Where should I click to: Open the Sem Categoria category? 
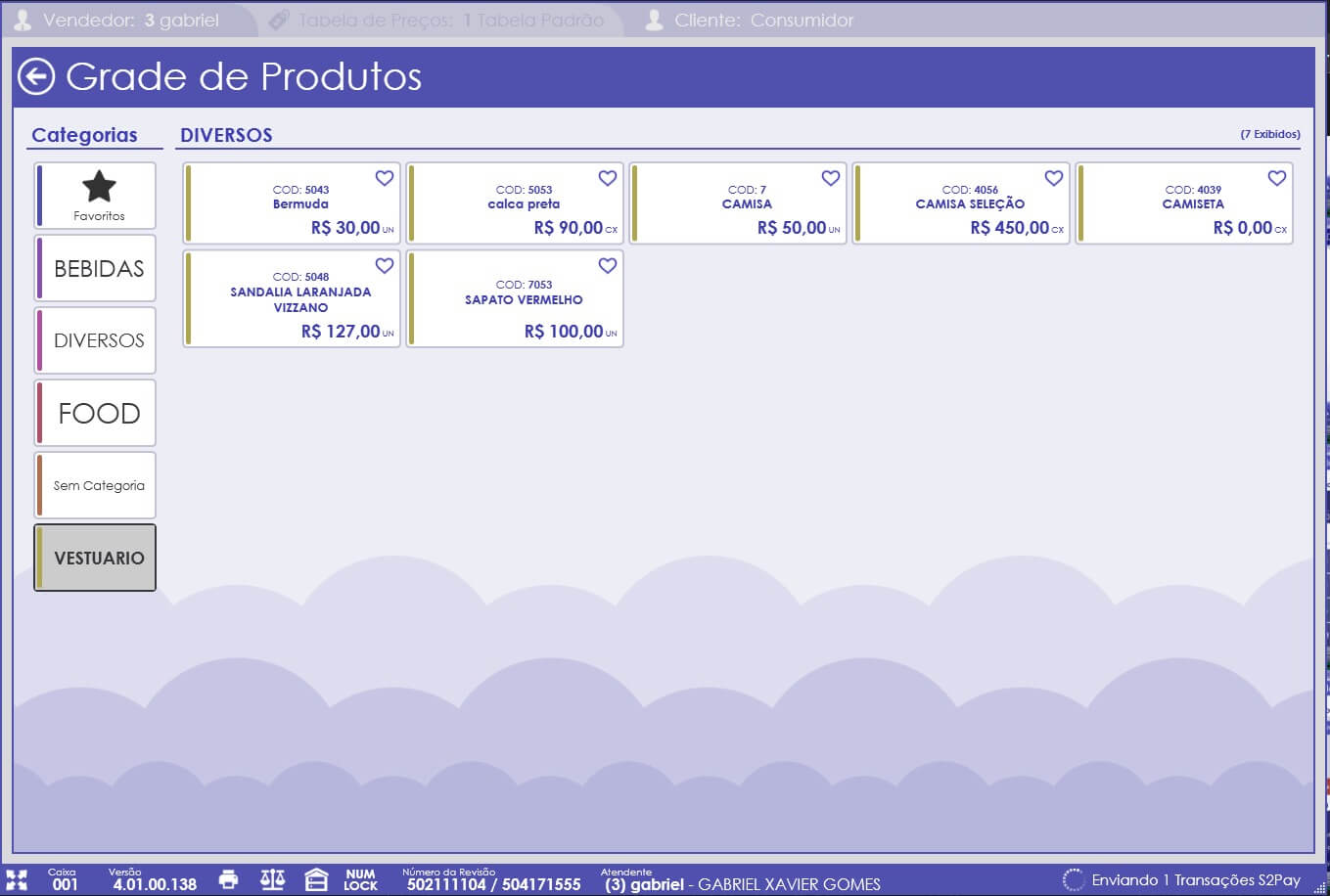(x=95, y=485)
